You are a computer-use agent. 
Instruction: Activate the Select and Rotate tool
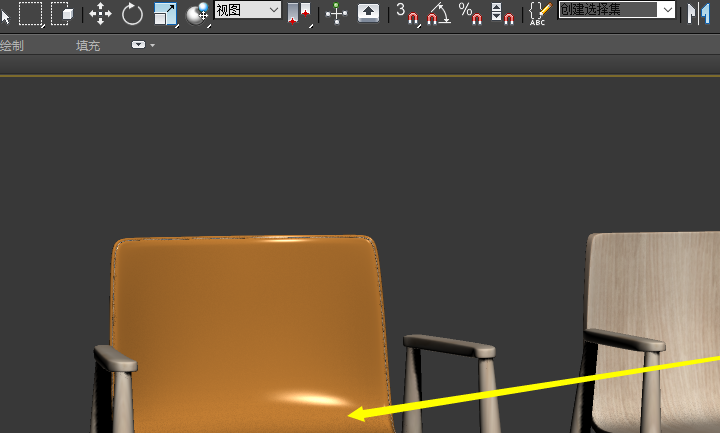[x=132, y=14]
